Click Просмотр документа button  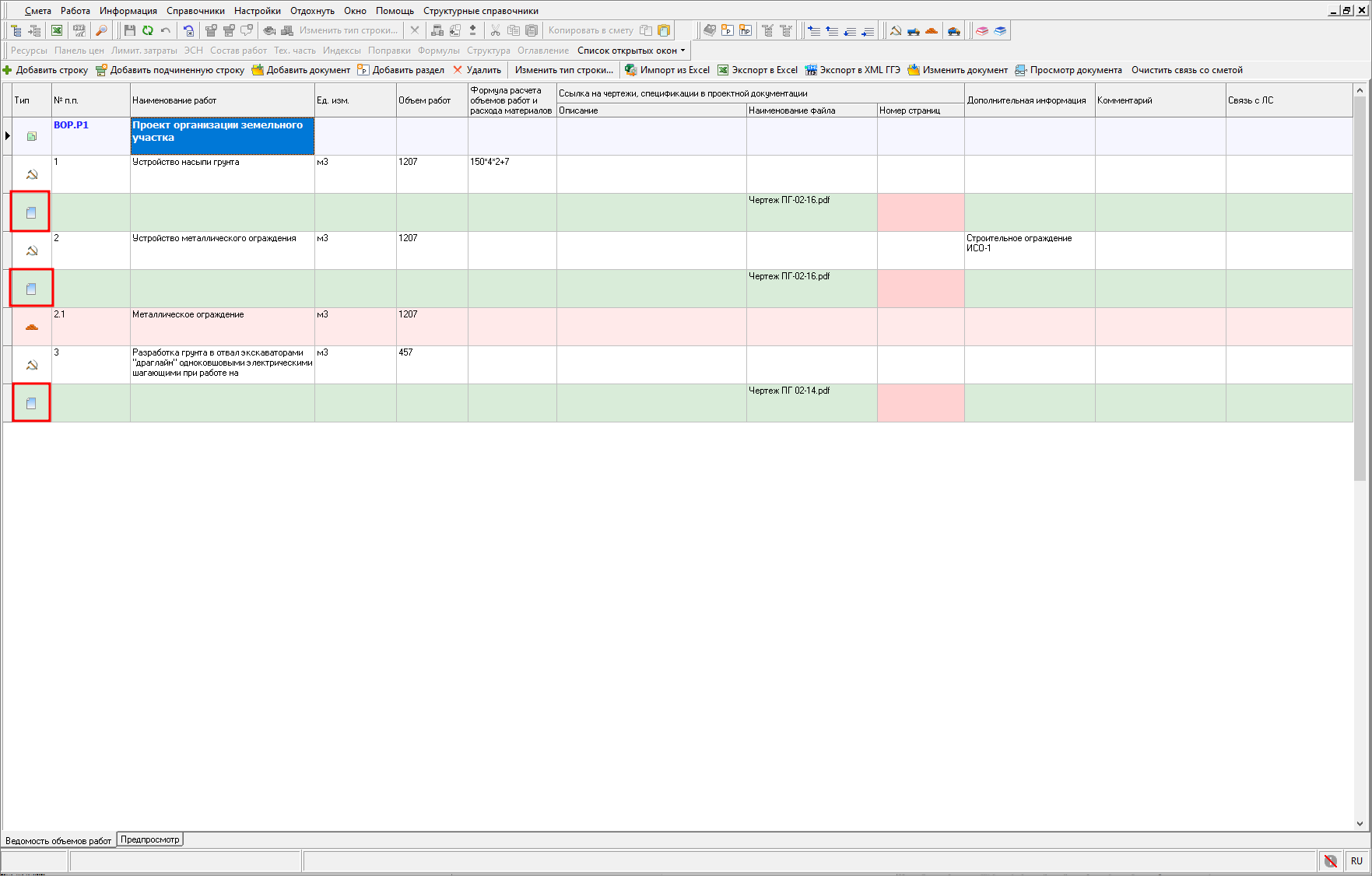click(x=1068, y=70)
